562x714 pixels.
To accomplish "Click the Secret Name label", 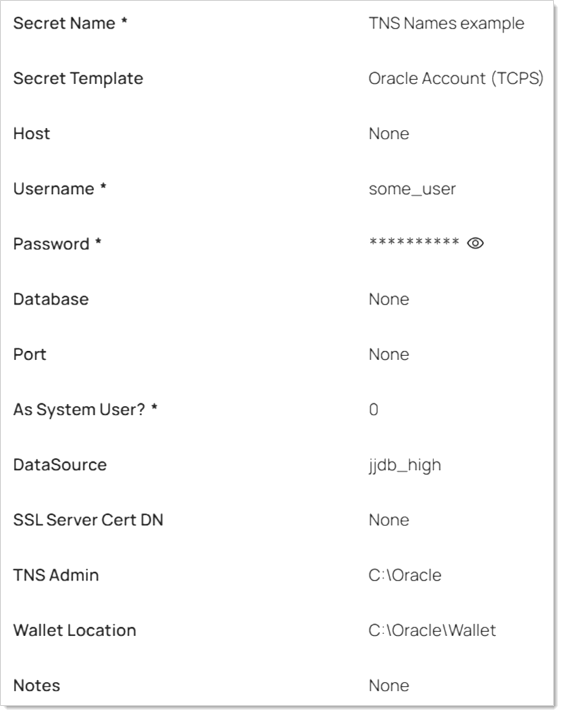I will point(70,23).
